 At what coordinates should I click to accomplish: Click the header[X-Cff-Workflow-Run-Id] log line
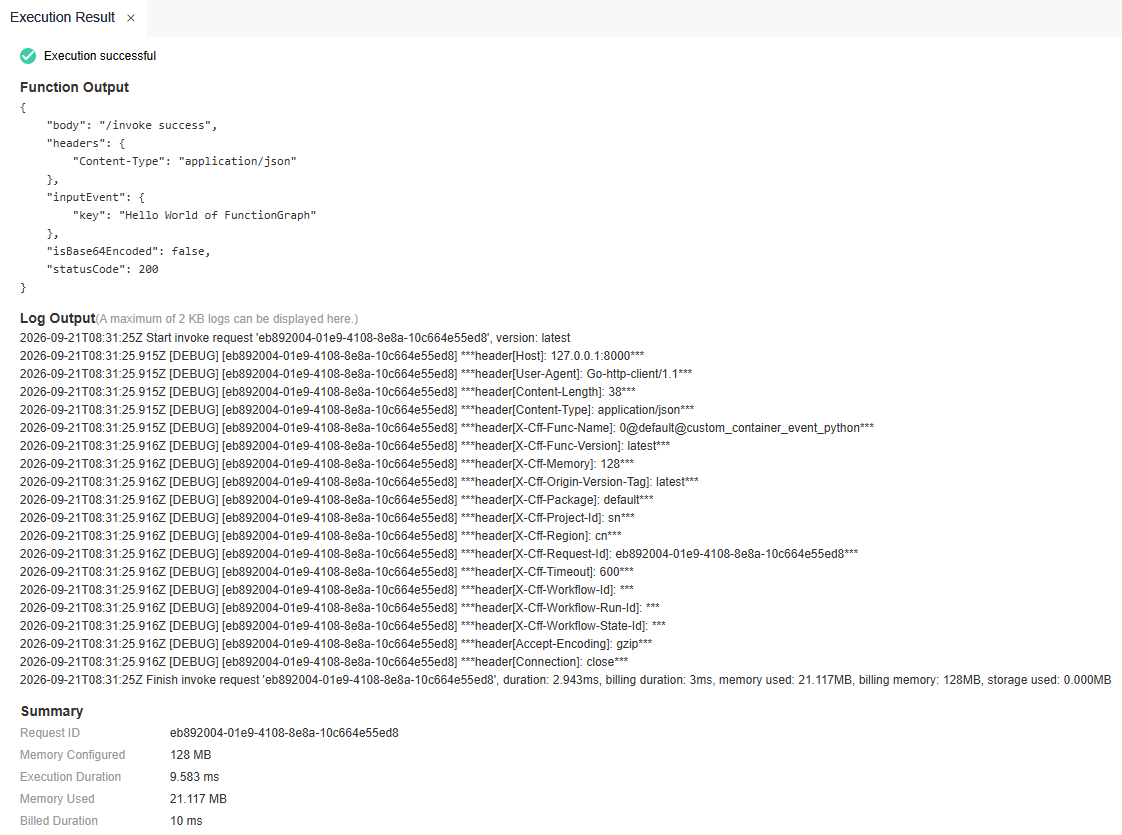click(340, 607)
